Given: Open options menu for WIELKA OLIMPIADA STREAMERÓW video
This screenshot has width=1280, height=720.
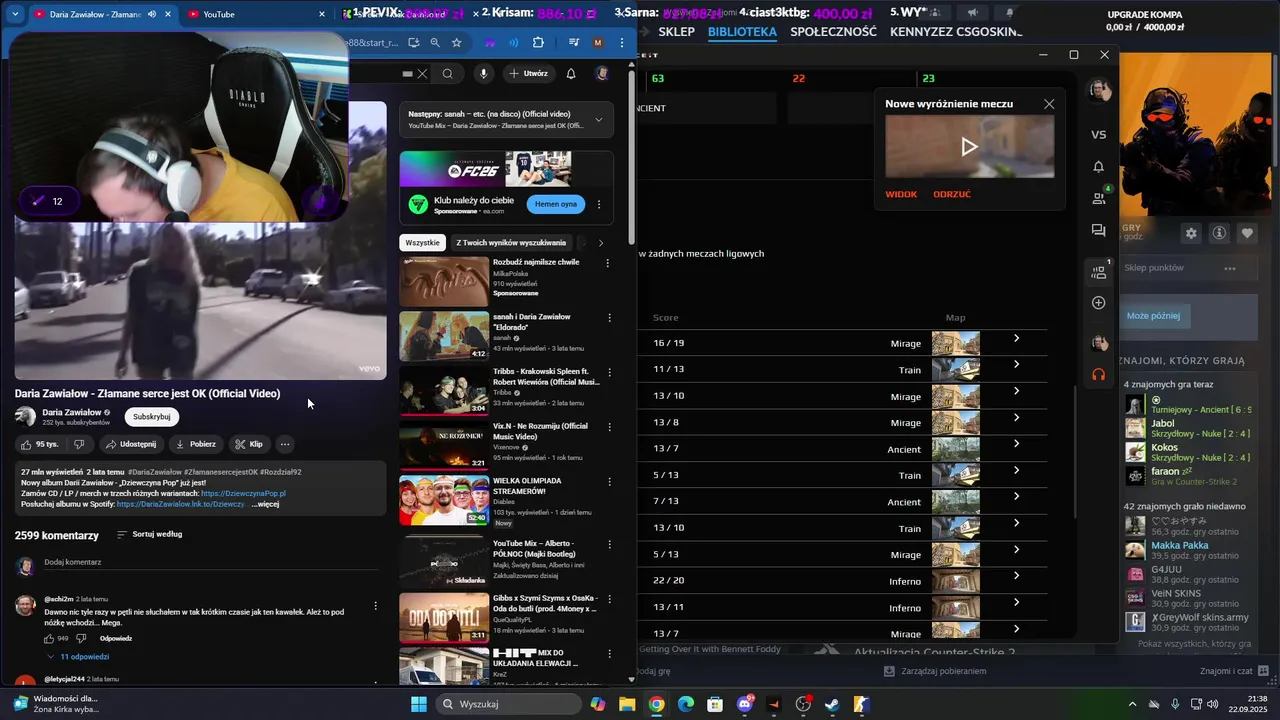Looking at the screenshot, I should 609,481.
